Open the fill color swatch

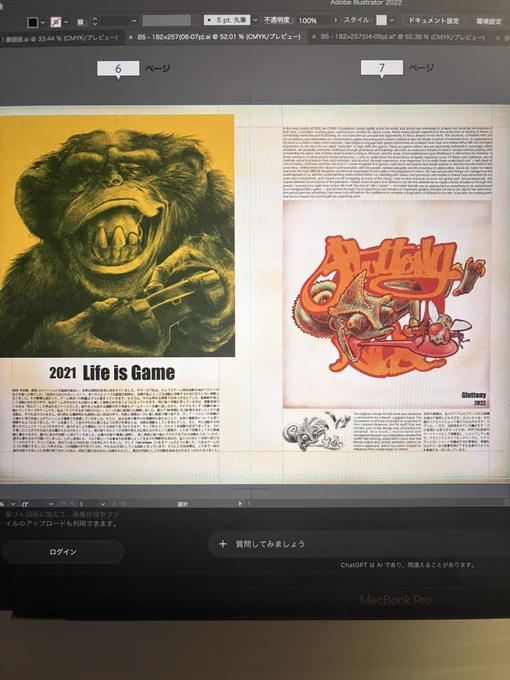[33, 22]
